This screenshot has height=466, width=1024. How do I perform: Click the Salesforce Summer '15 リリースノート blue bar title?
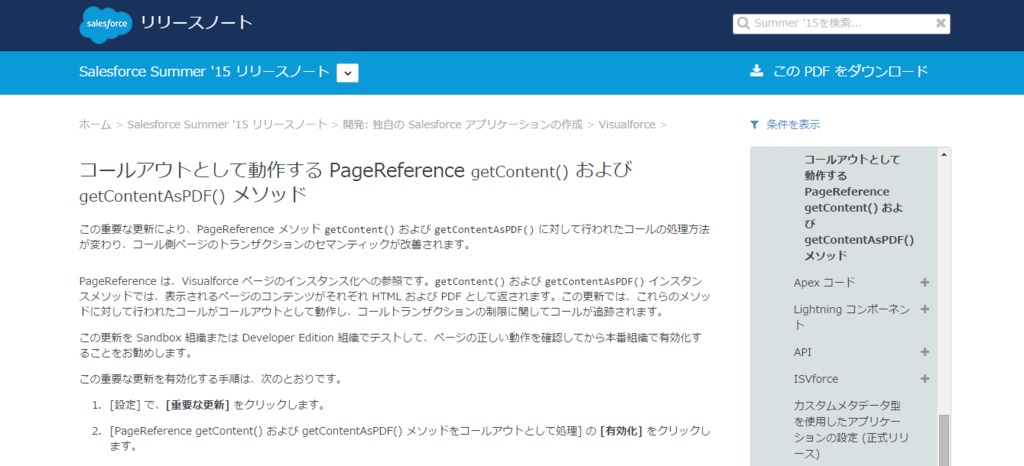point(204,72)
